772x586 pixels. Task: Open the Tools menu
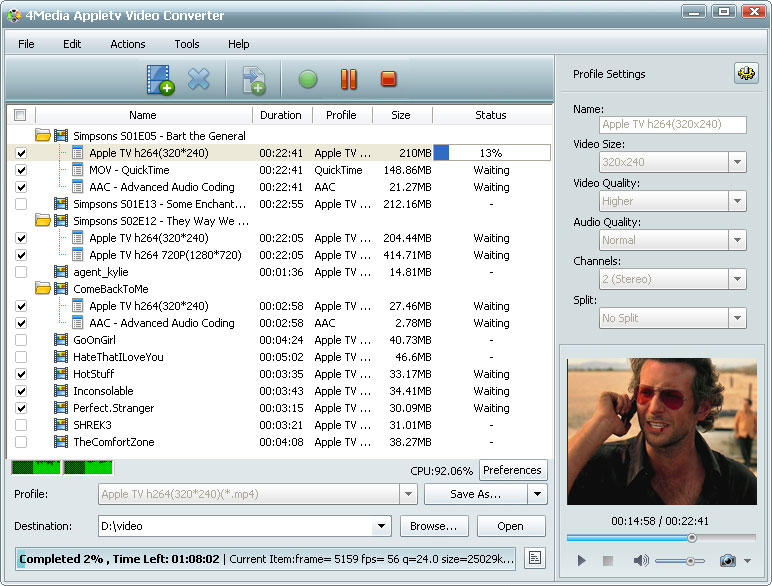click(187, 44)
